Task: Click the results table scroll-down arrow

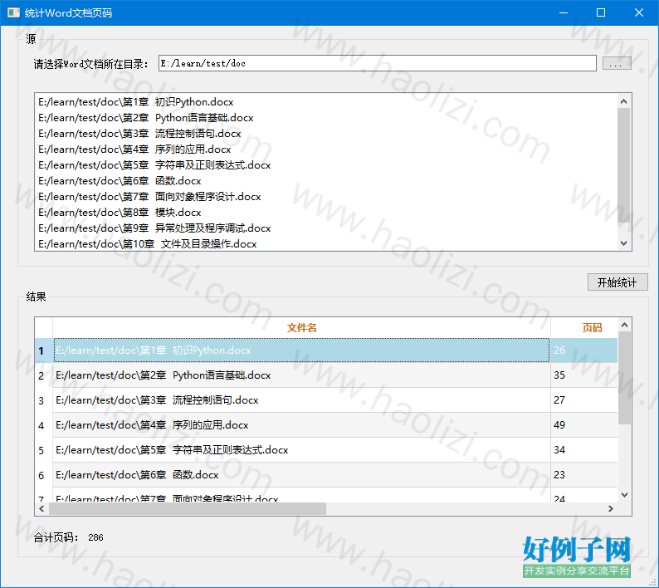Action: pos(625,495)
